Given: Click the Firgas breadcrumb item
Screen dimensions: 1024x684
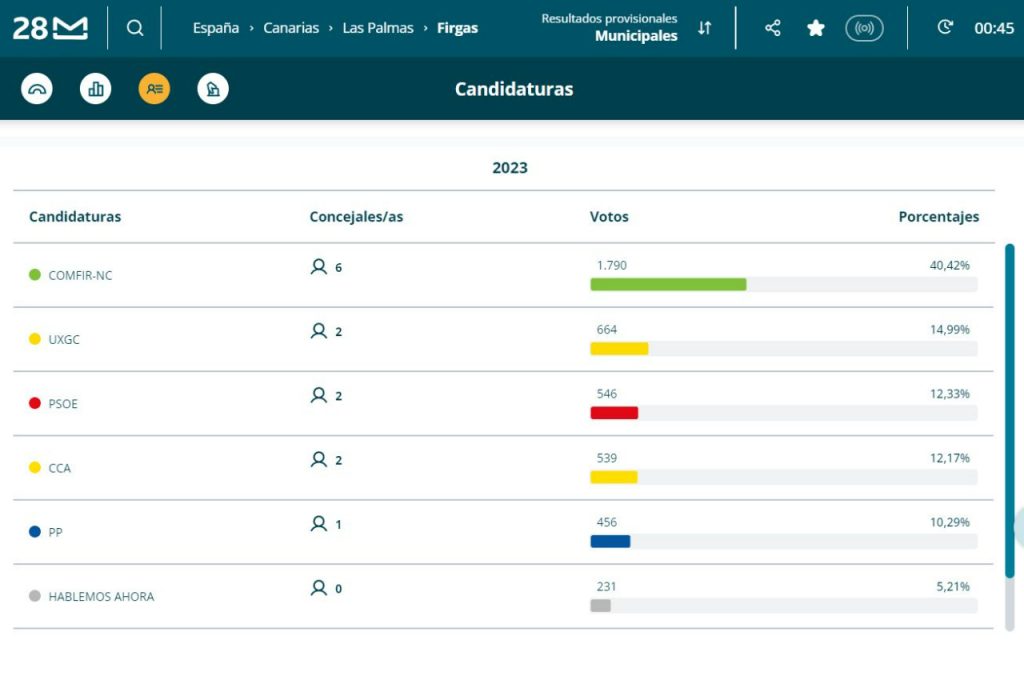Looking at the screenshot, I should click(x=457, y=28).
